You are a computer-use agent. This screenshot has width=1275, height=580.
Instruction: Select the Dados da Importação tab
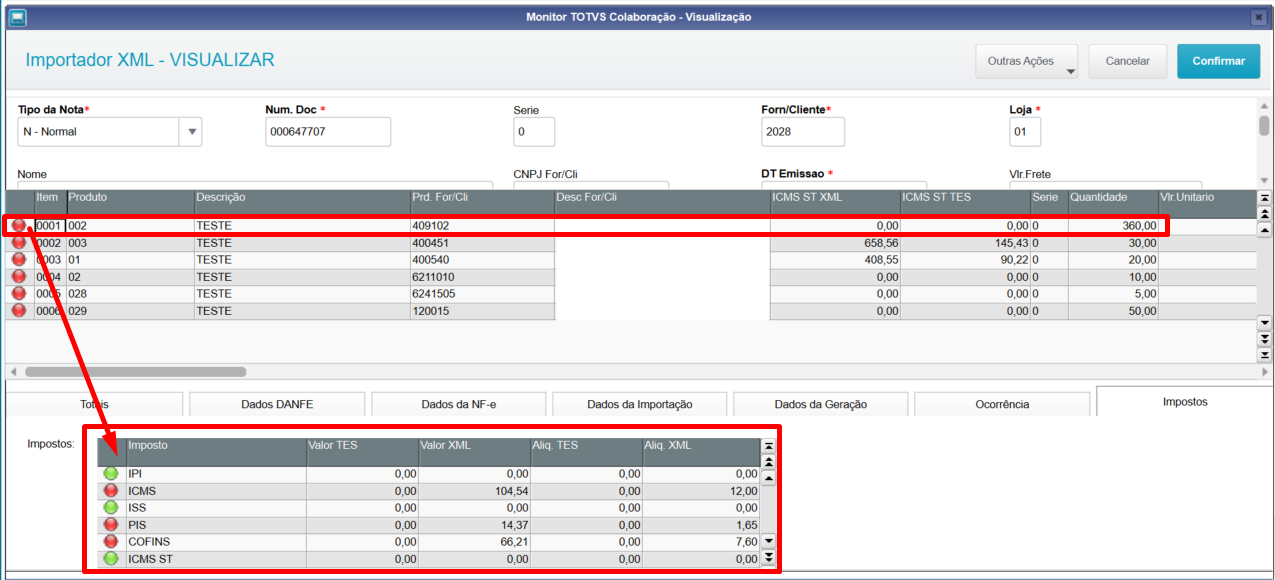tap(640, 405)
